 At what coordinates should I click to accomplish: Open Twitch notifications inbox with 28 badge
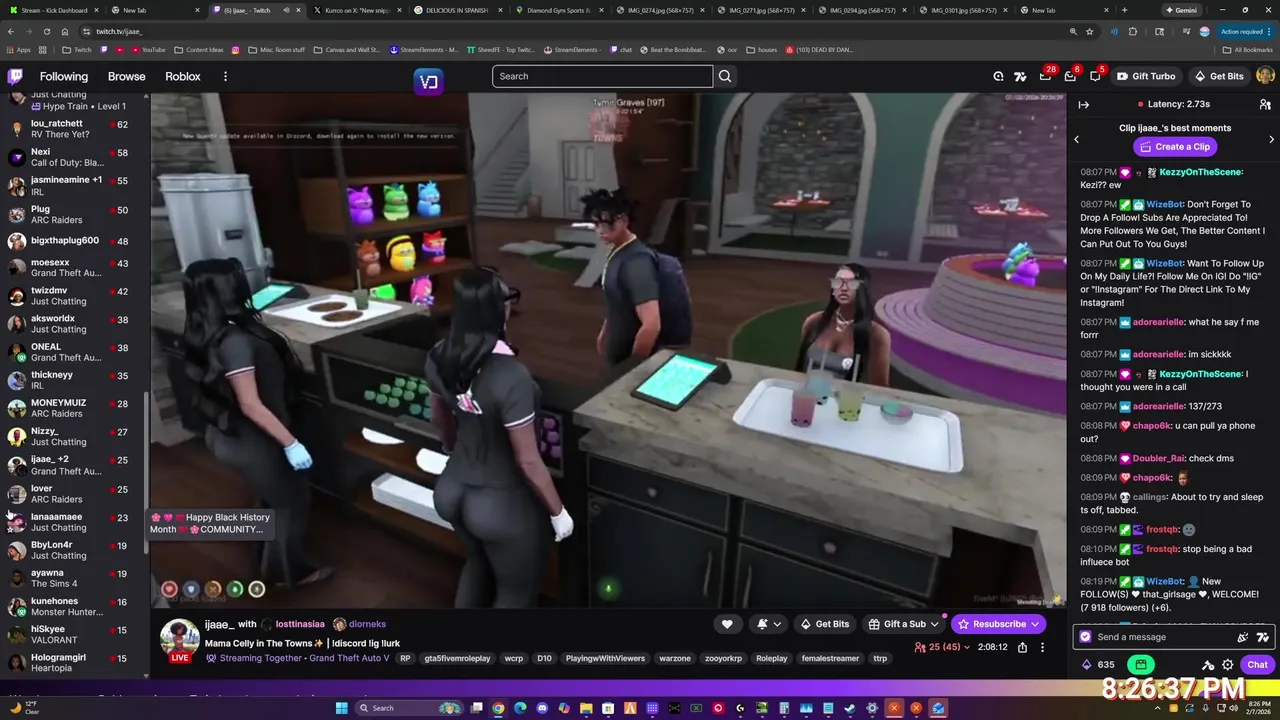(1045, 76)
